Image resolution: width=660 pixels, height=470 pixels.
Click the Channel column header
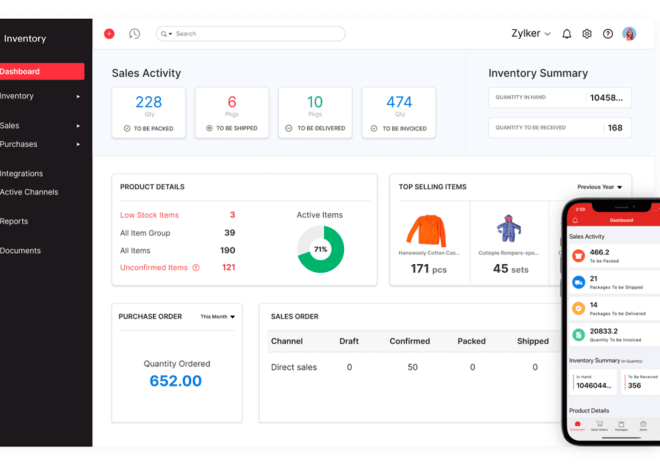tap(287, 341)
